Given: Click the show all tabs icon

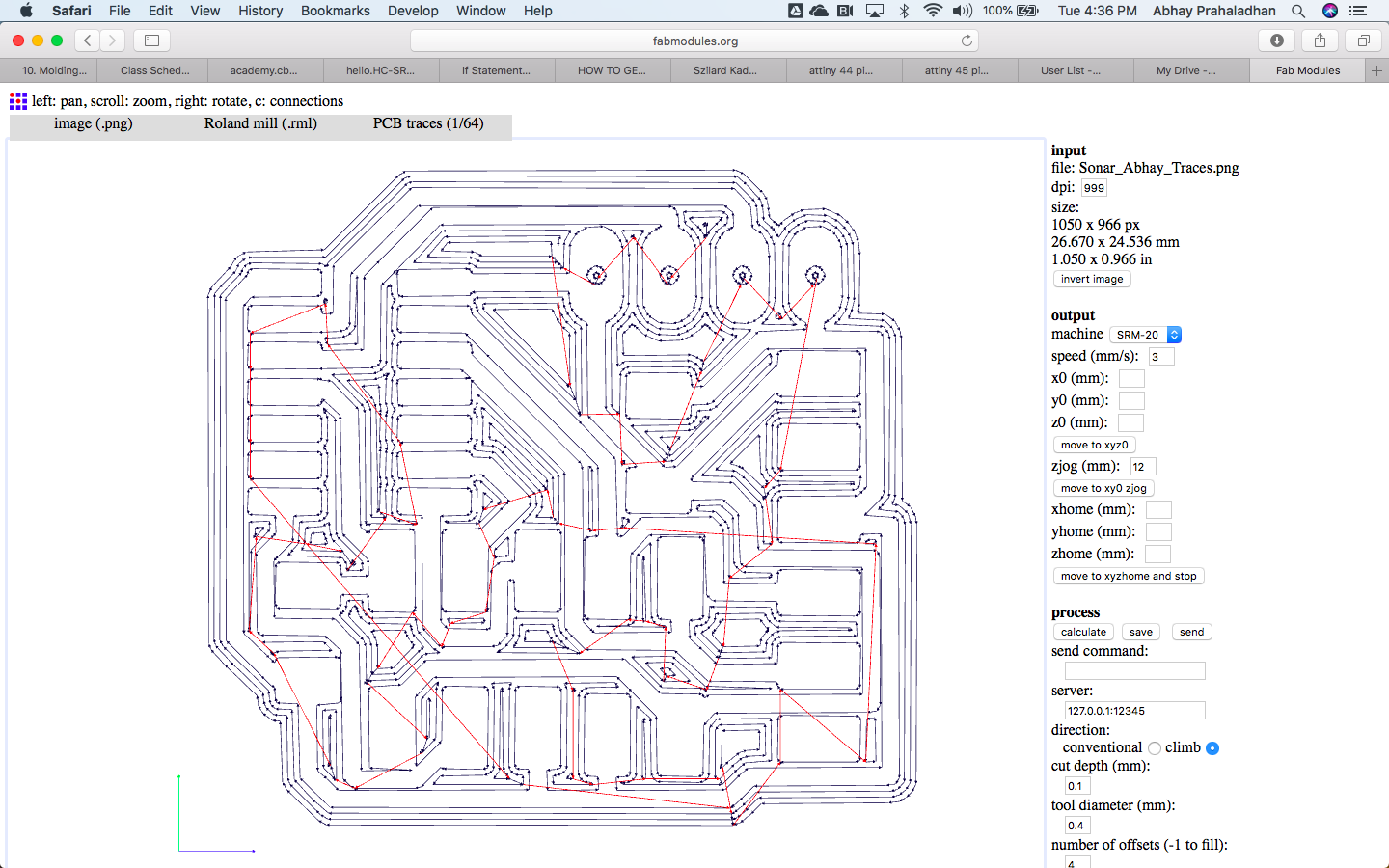Looking at the screenshot, I should [x=1363, y=41].
